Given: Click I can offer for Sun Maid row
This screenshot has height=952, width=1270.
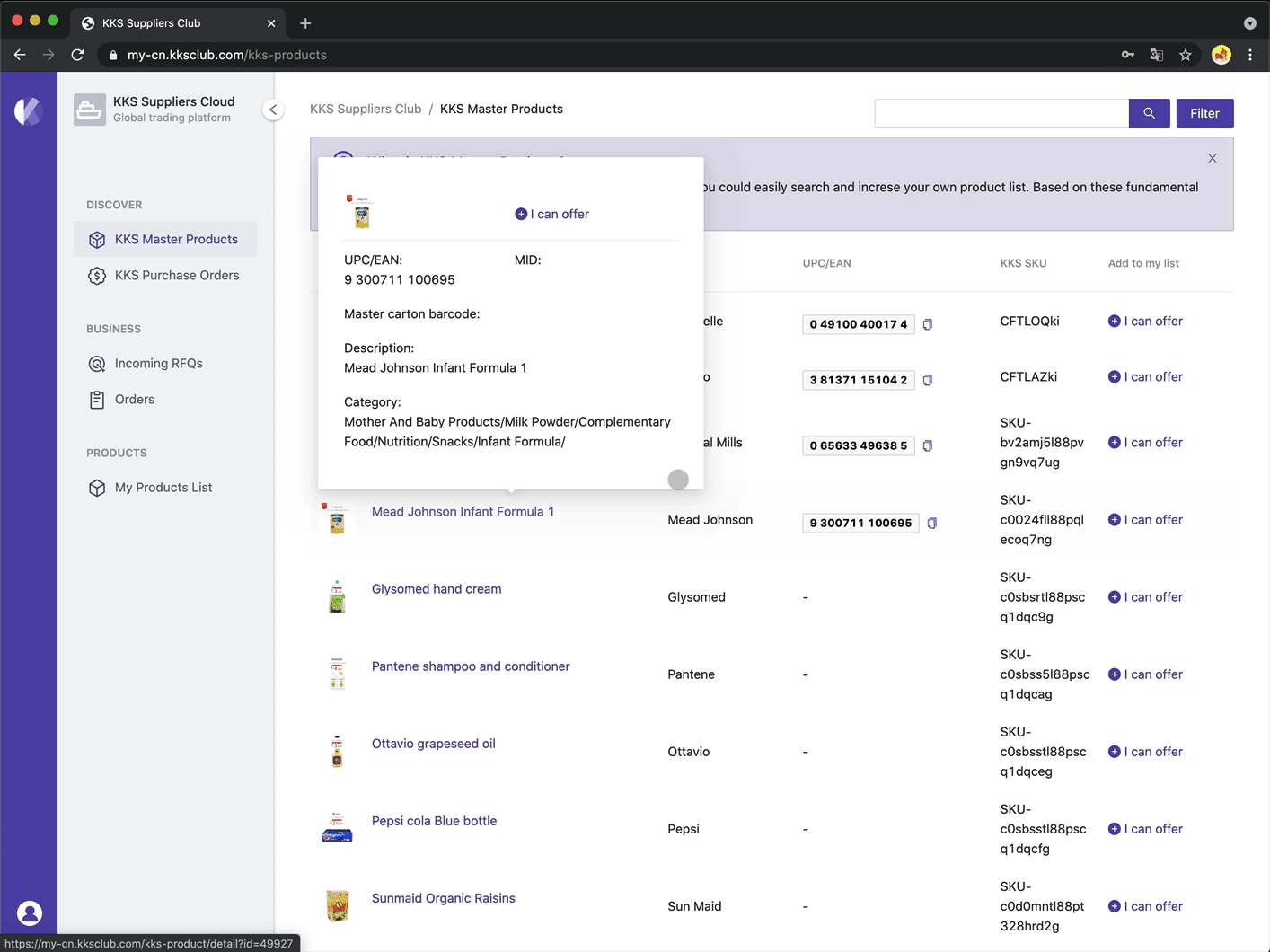Looking at the screenshot, I should (1145, 905).
